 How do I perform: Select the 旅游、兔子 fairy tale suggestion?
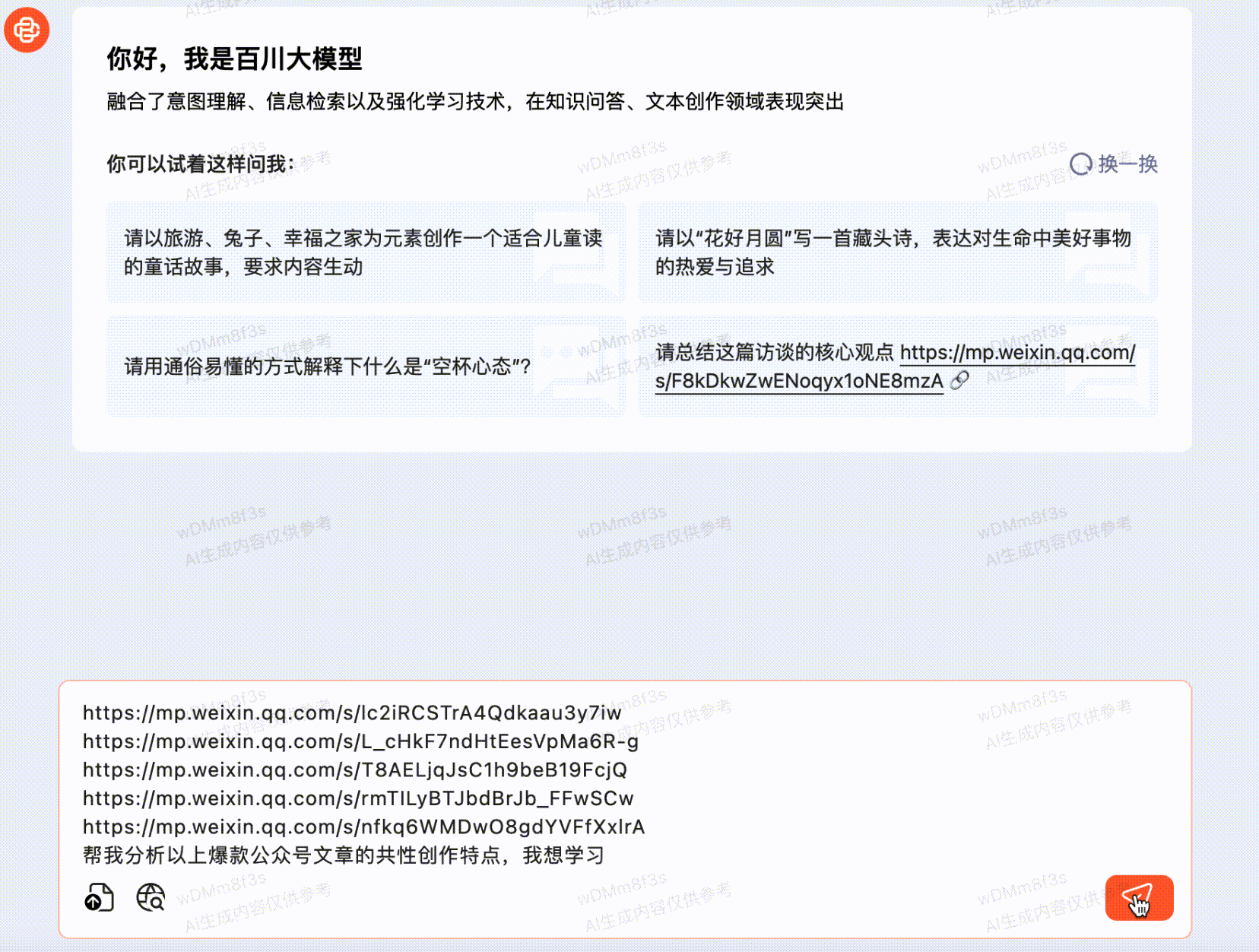[x=363, y=252]
